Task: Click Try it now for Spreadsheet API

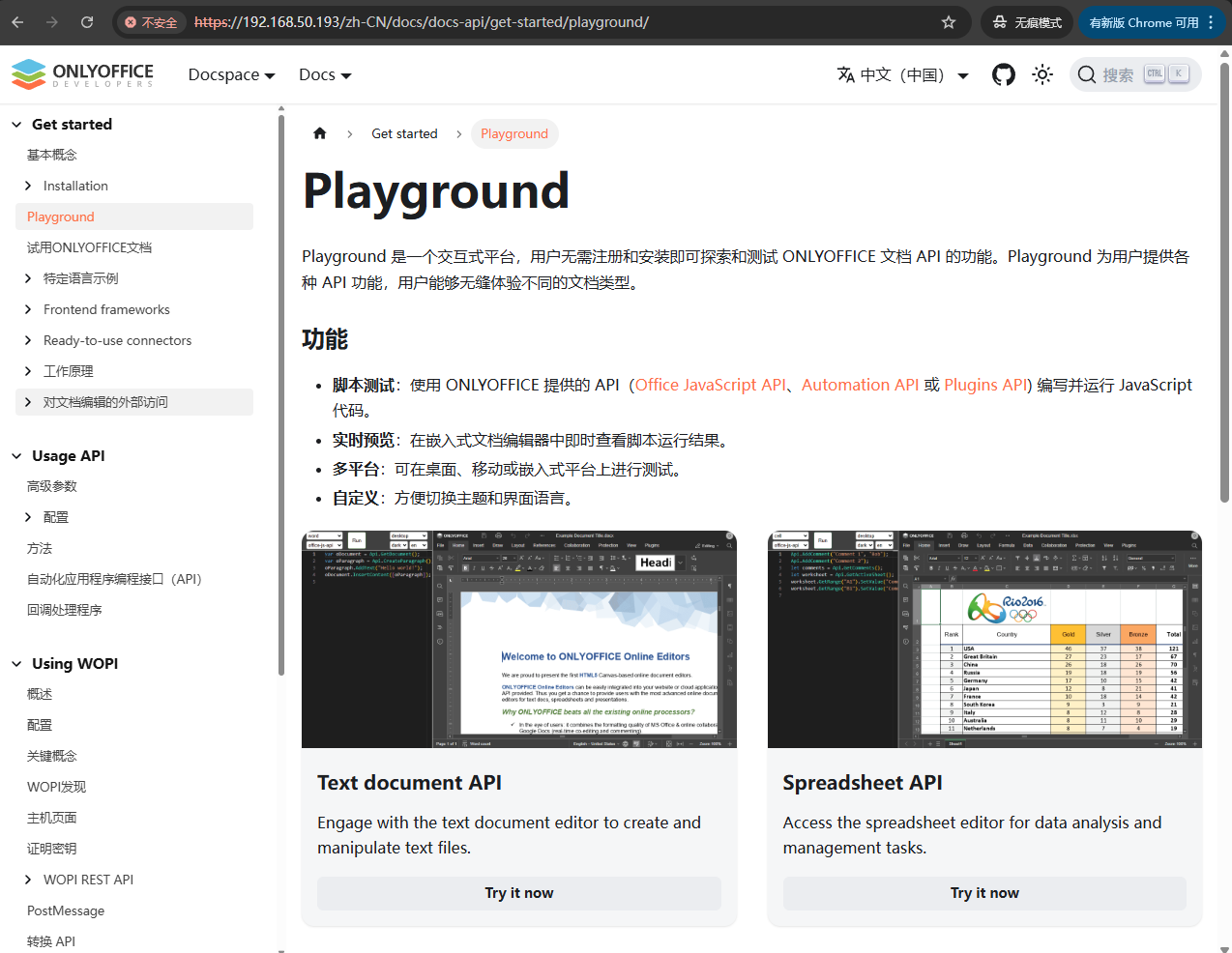Action: tap(984, 893)
